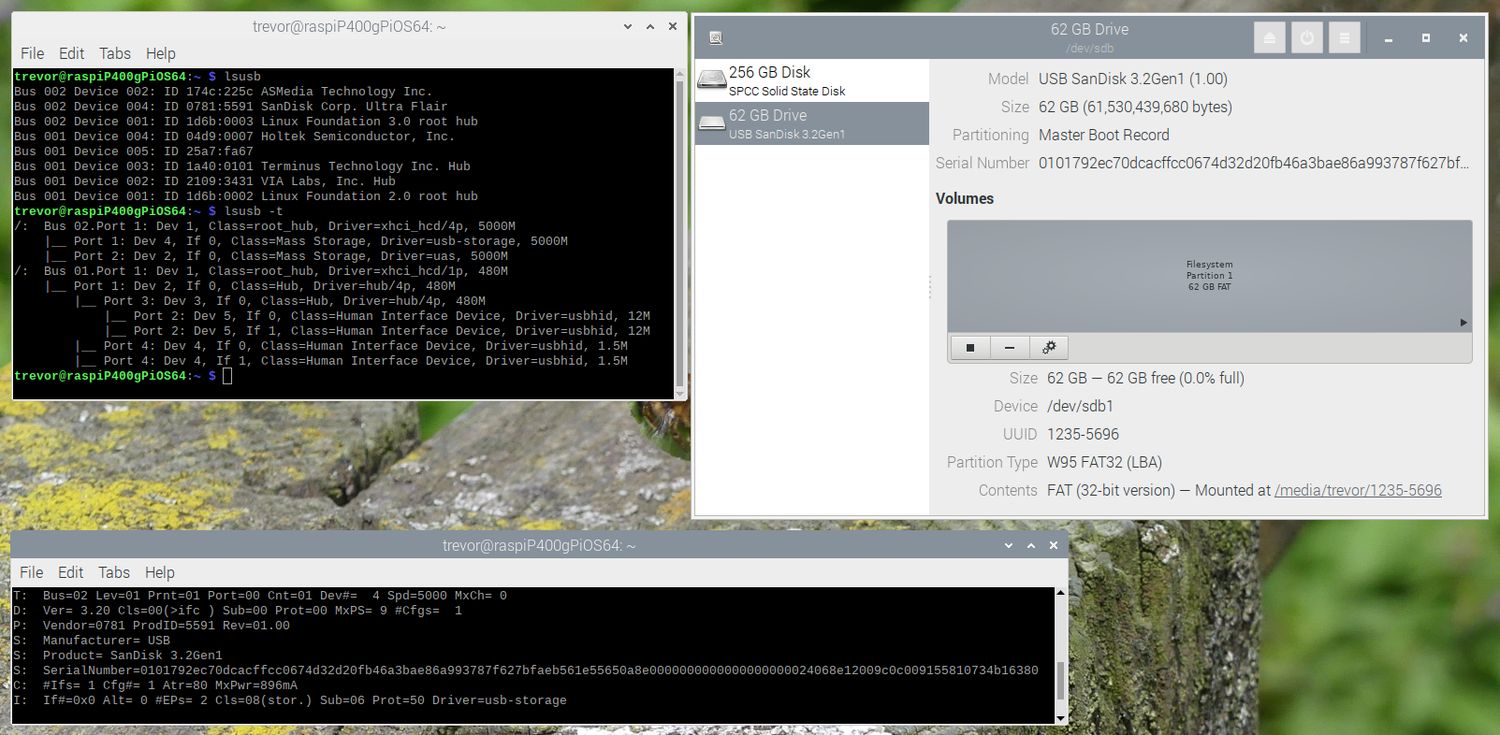Unmount the partition with the square stop button
Image resolution: width=1500 pixels, height=735 pixels.
(969, 347)
